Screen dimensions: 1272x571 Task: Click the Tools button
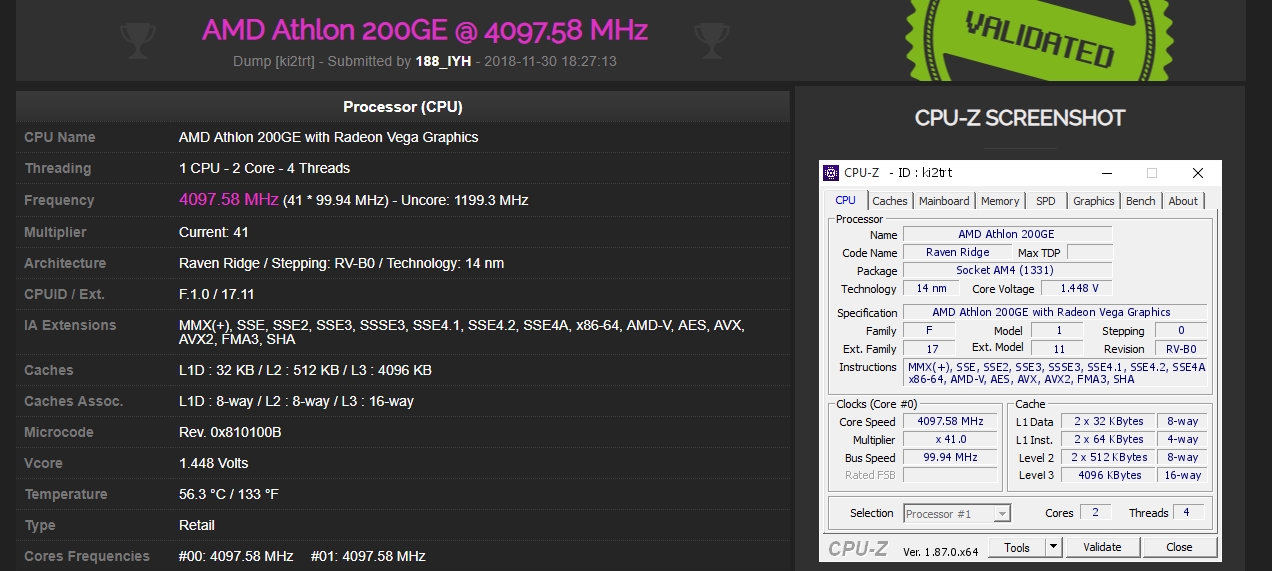pyautogui.click(x=1017, y=547)
